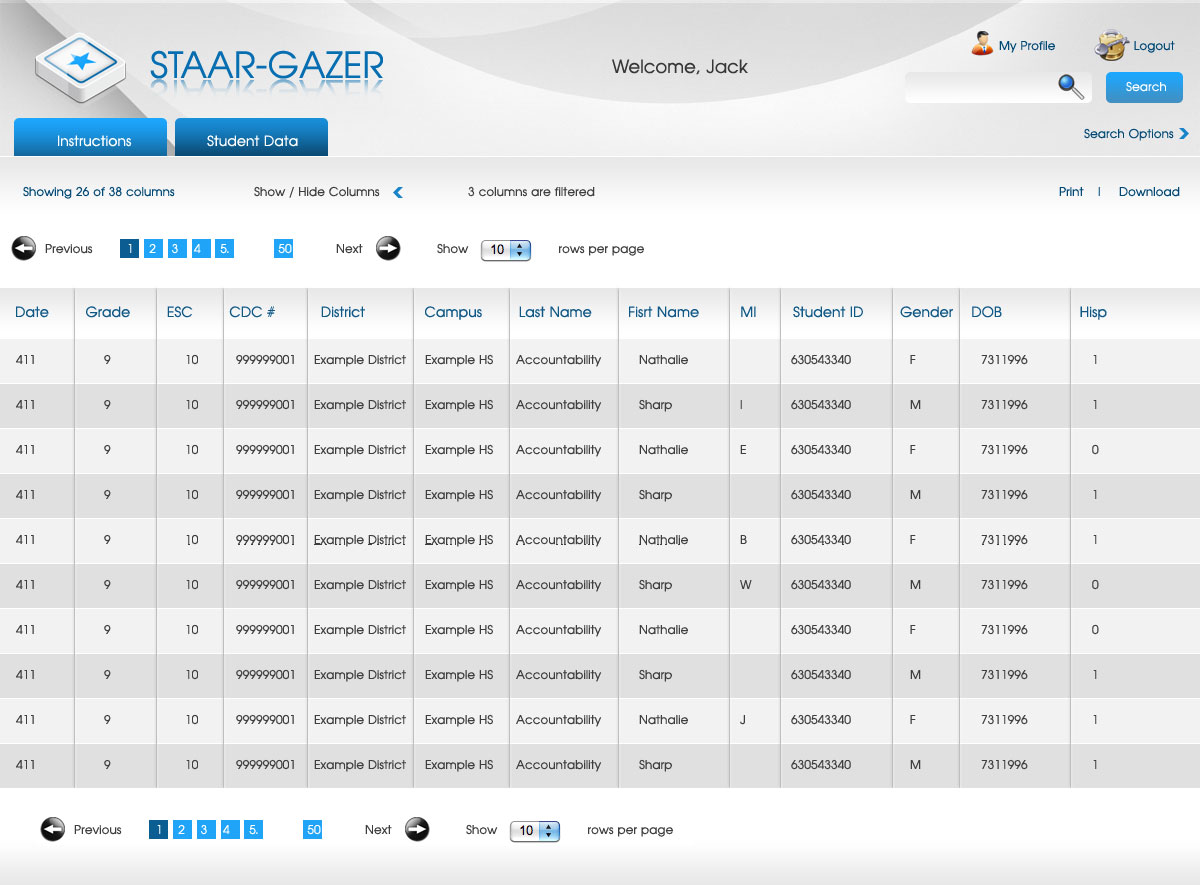Image resolution: width=1200 pixels, height=885 pixels.
Task: Click the blue Search button
Action: [x=1144, y=87]
